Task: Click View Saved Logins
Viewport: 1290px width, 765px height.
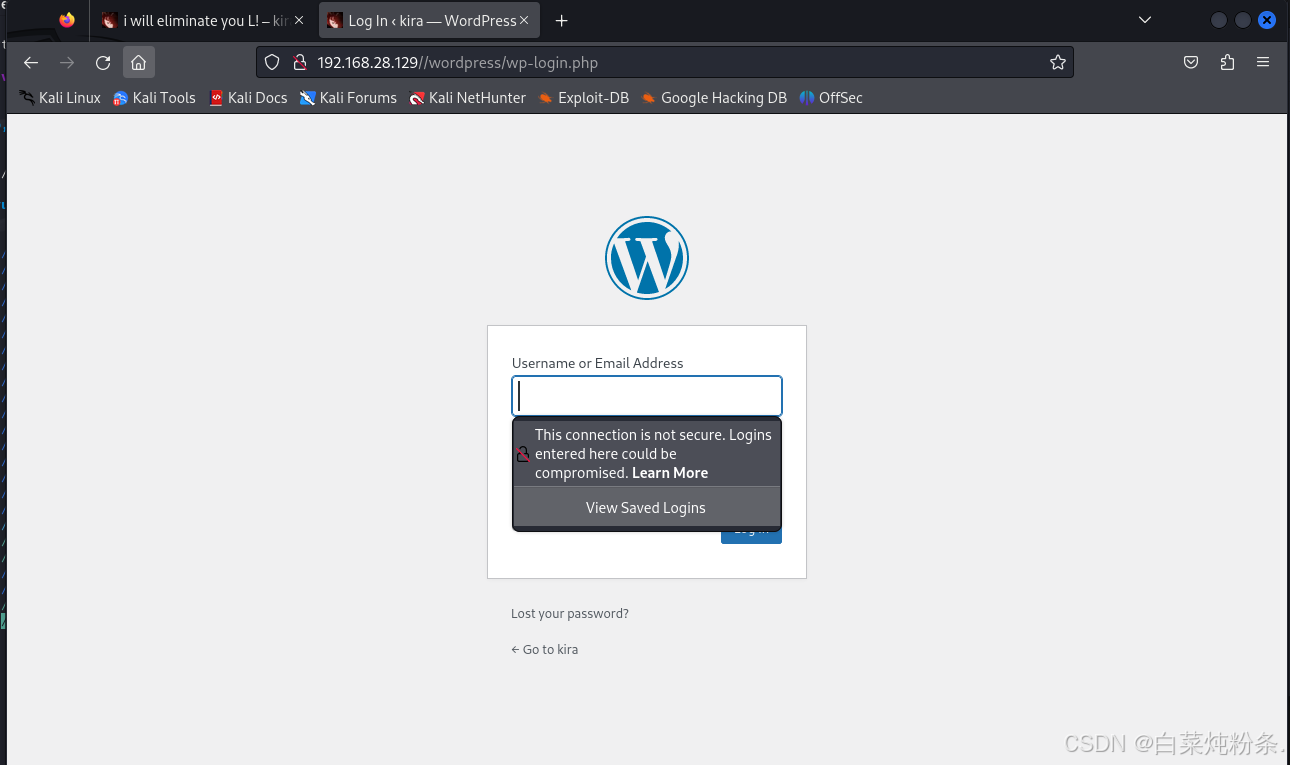Action: pyautogui.click(x=646, y=508)
